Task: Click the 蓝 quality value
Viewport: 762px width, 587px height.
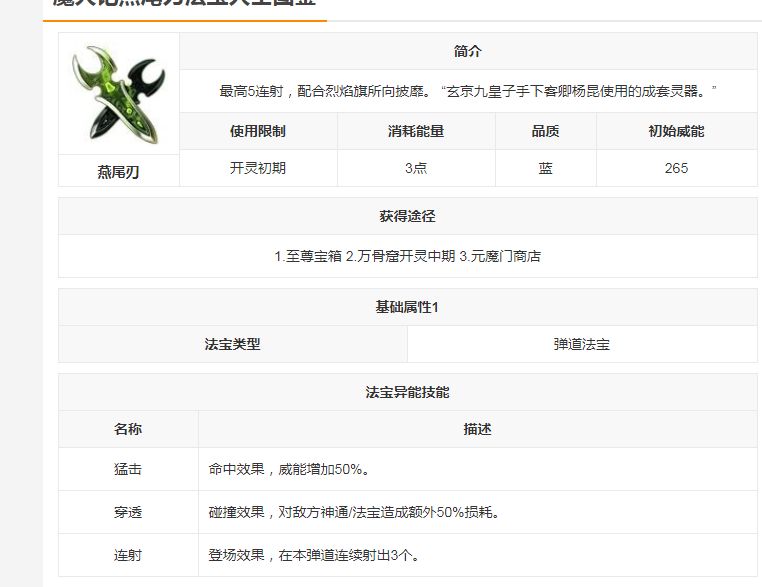Action: 546,168
